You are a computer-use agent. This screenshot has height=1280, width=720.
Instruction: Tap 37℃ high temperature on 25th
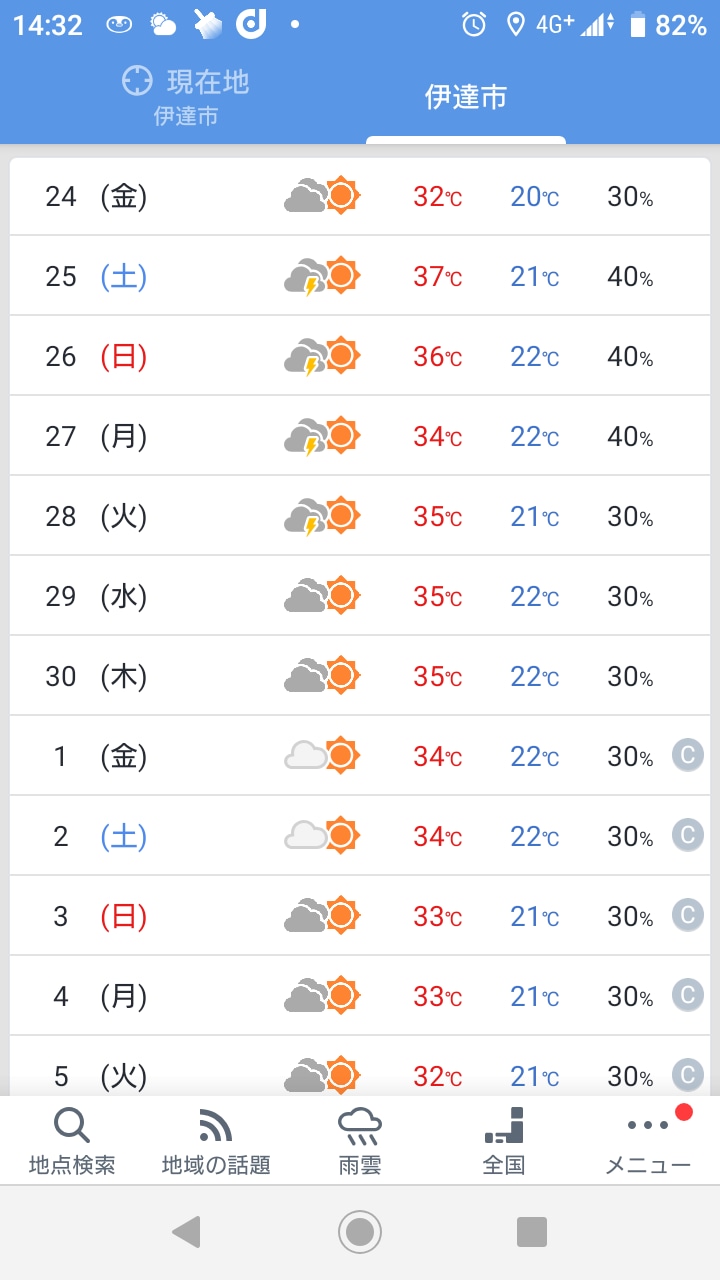coord(438,277)
